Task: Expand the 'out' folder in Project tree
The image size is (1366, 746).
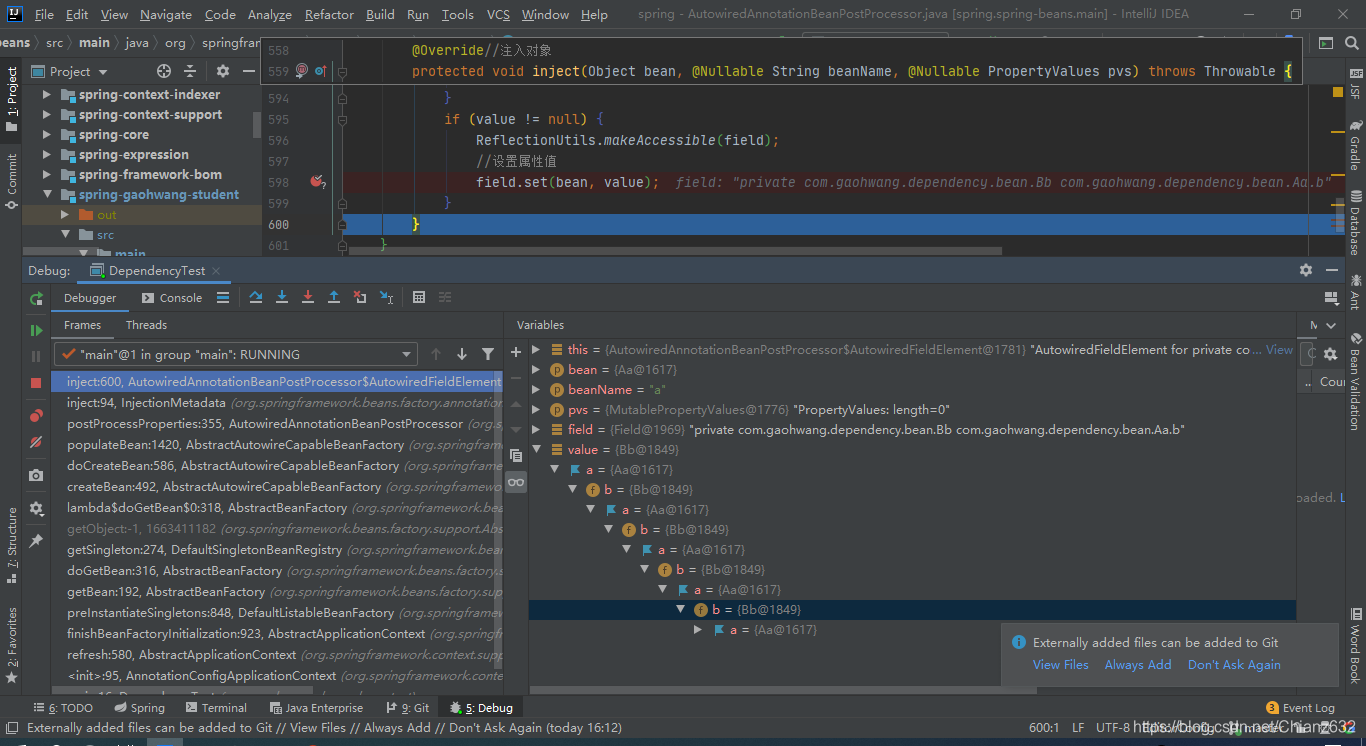Action: (x=65, y=215)
